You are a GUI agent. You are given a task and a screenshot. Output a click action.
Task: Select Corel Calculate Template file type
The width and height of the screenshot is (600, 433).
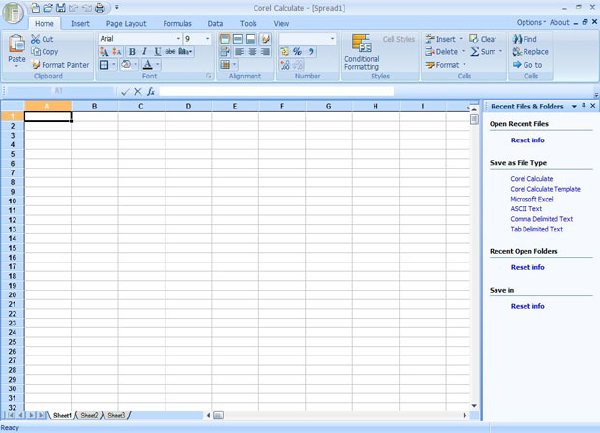coord(545,189)
